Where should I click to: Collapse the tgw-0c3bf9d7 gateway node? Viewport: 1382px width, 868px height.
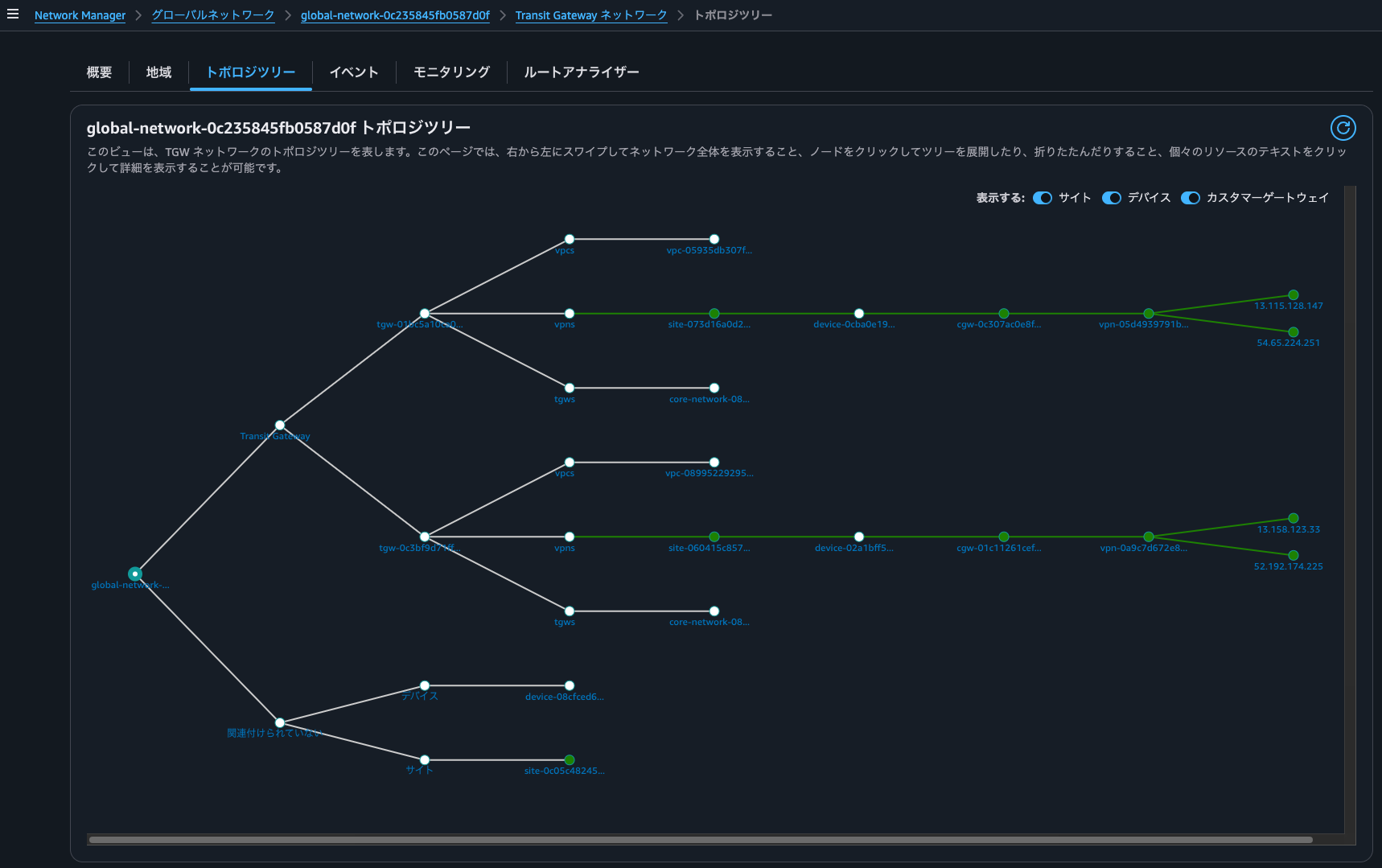click(425, 537)
